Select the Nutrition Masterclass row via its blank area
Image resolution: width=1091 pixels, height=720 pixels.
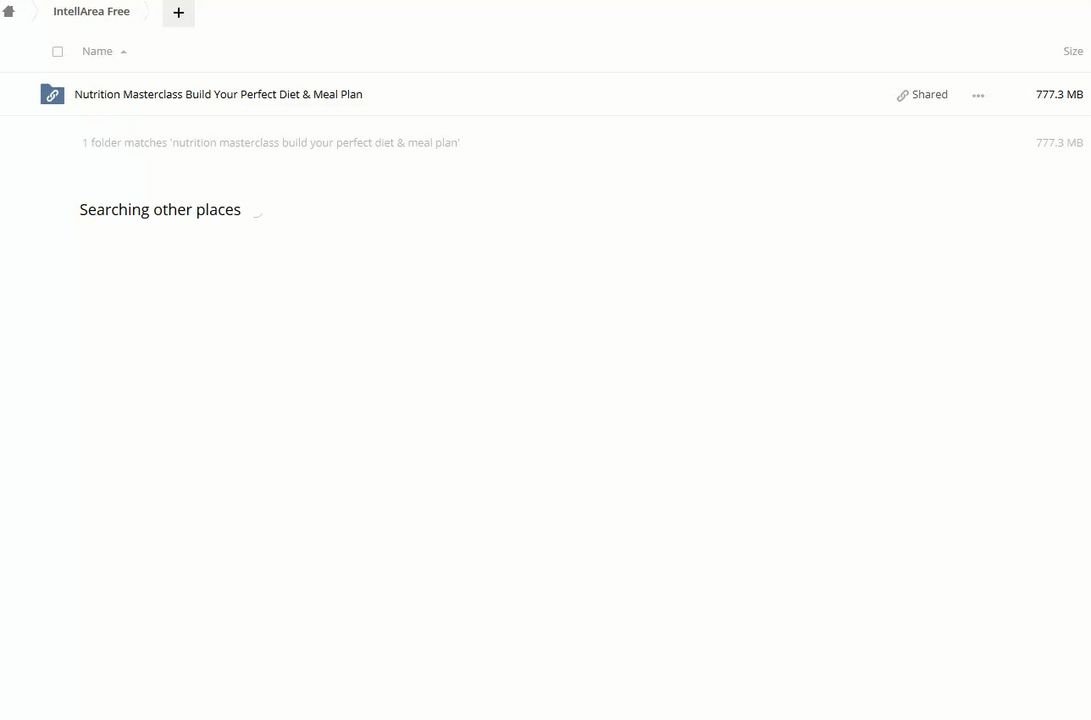tap(620, 94)
